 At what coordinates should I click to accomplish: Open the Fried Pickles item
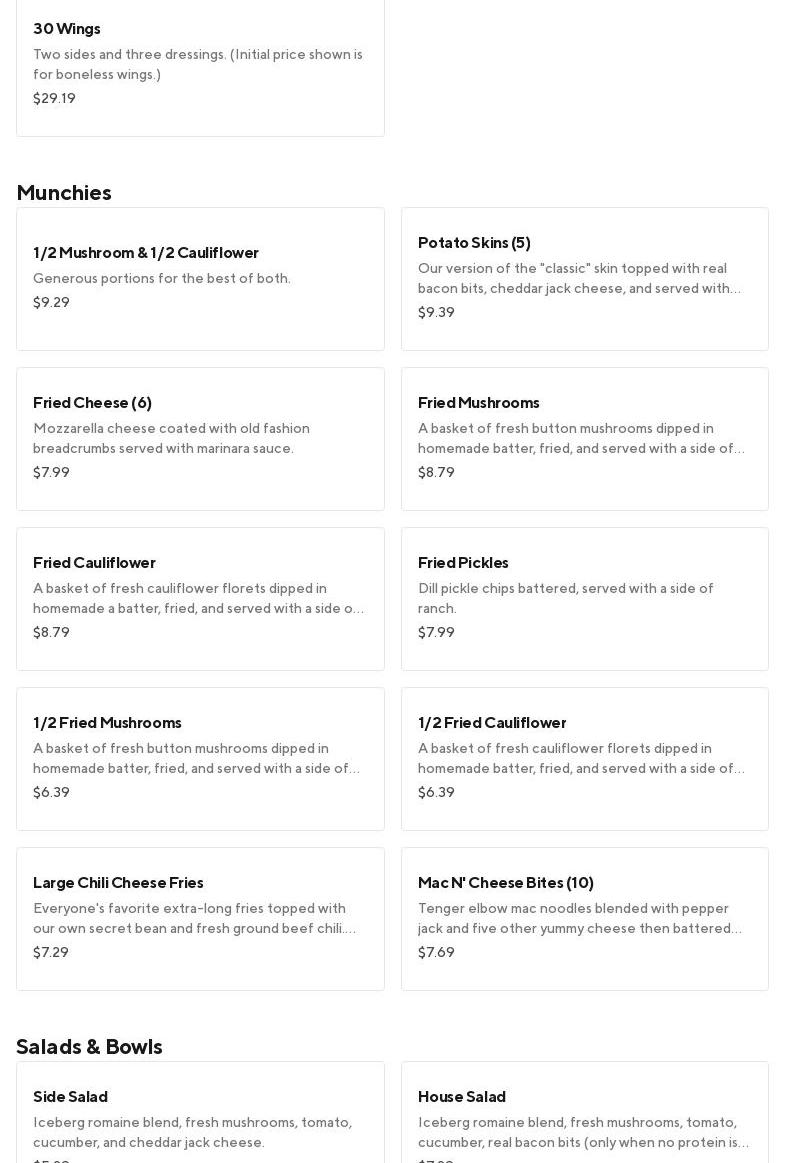point(584,598)
